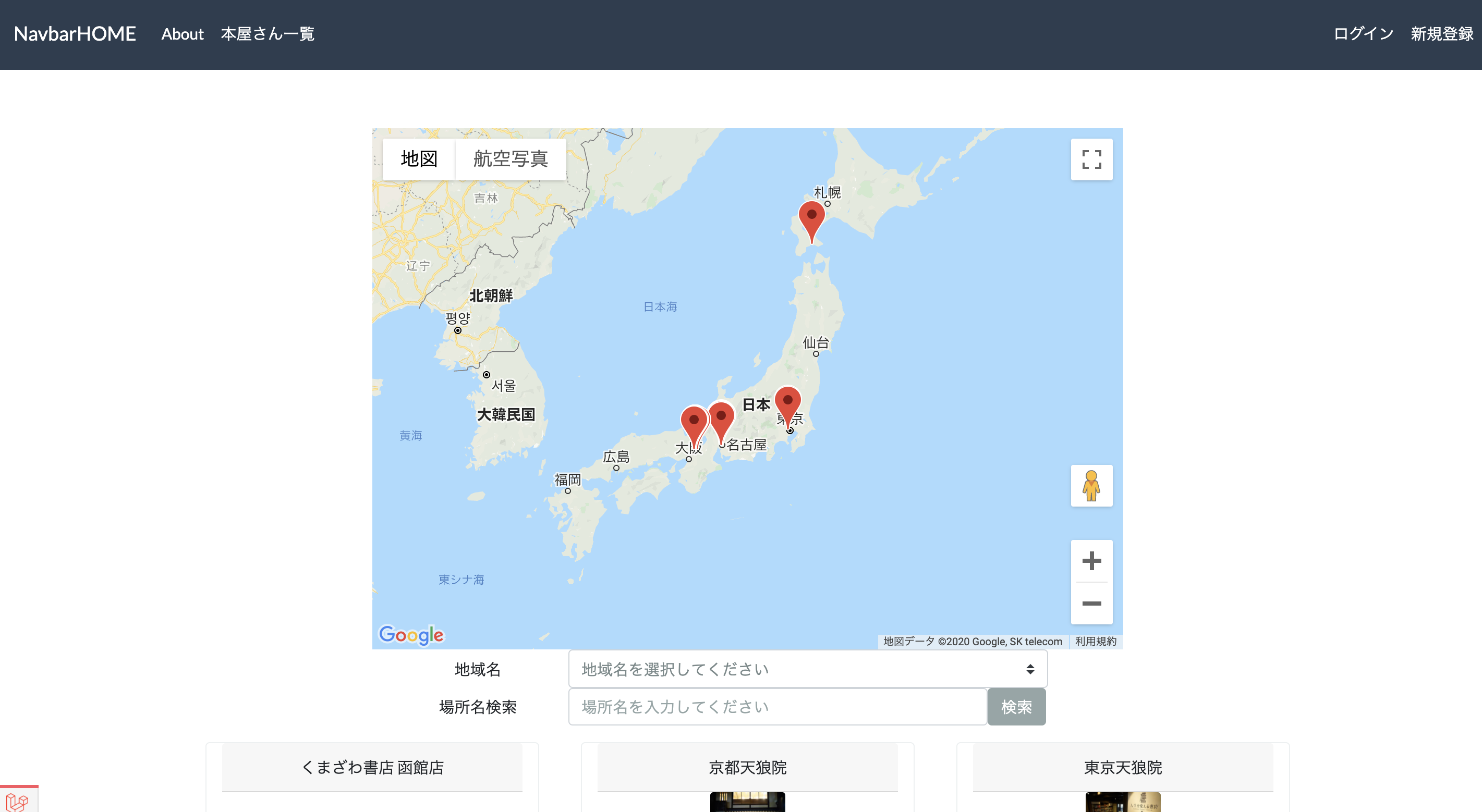Zoom in the map with plus button

(x=1091, y=561)
